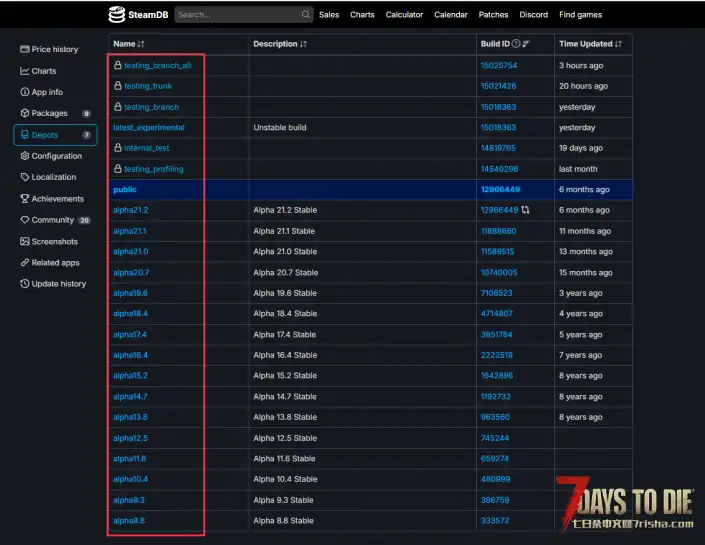The width and height of the screenshot is (705, 545).
Task: Open the public branch link
Action: point(125,190)
